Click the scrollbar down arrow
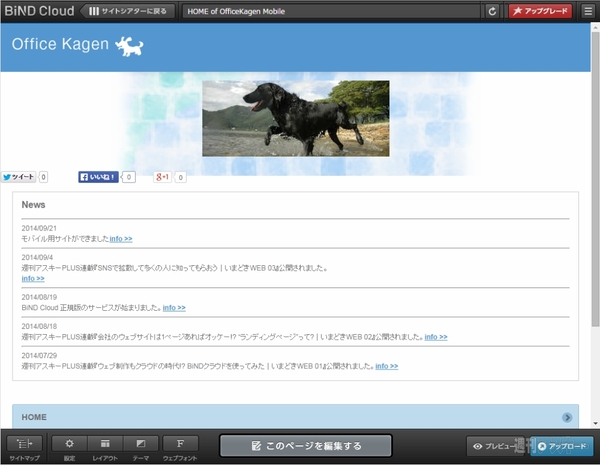600x465 pixels. [x=595, y=423]
